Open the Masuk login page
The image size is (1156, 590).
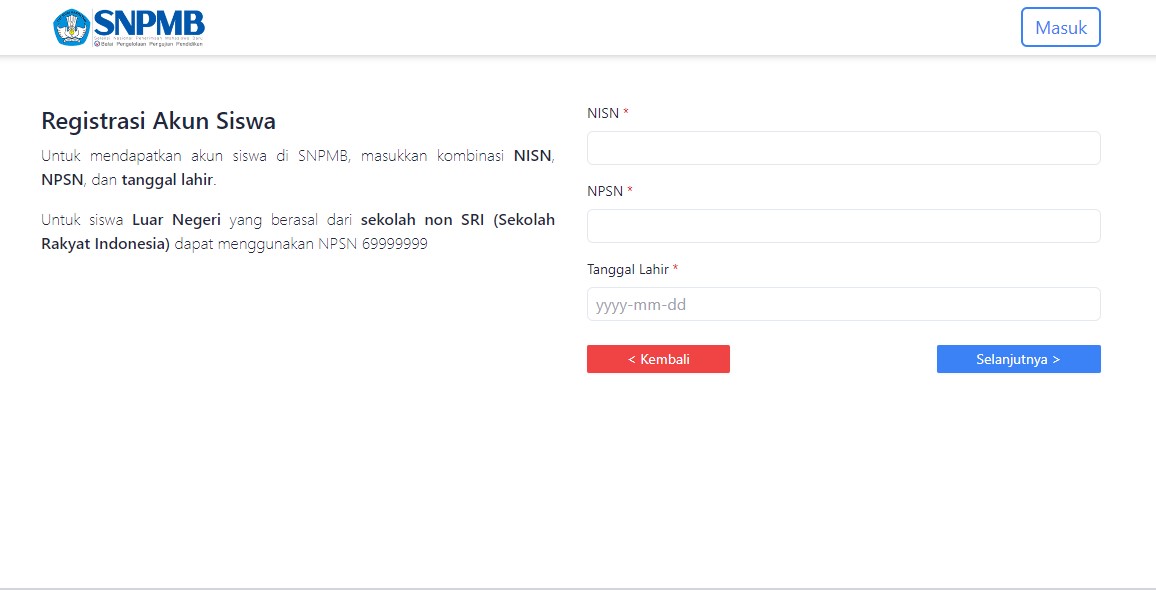tap(1060, 27)
